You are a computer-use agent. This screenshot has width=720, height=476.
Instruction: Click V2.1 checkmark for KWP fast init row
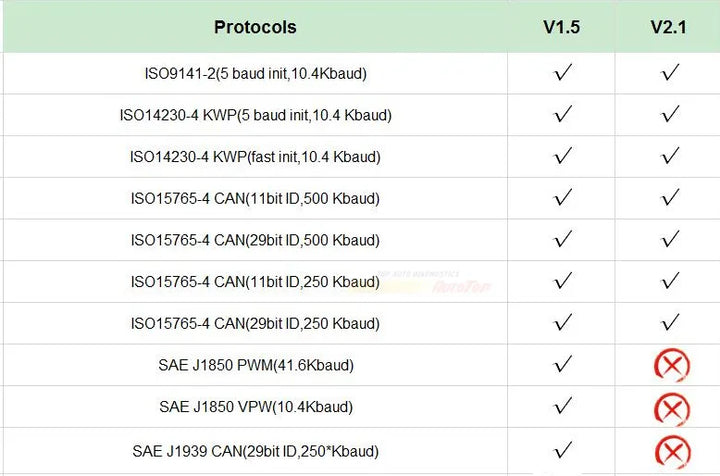pos(670,156)
